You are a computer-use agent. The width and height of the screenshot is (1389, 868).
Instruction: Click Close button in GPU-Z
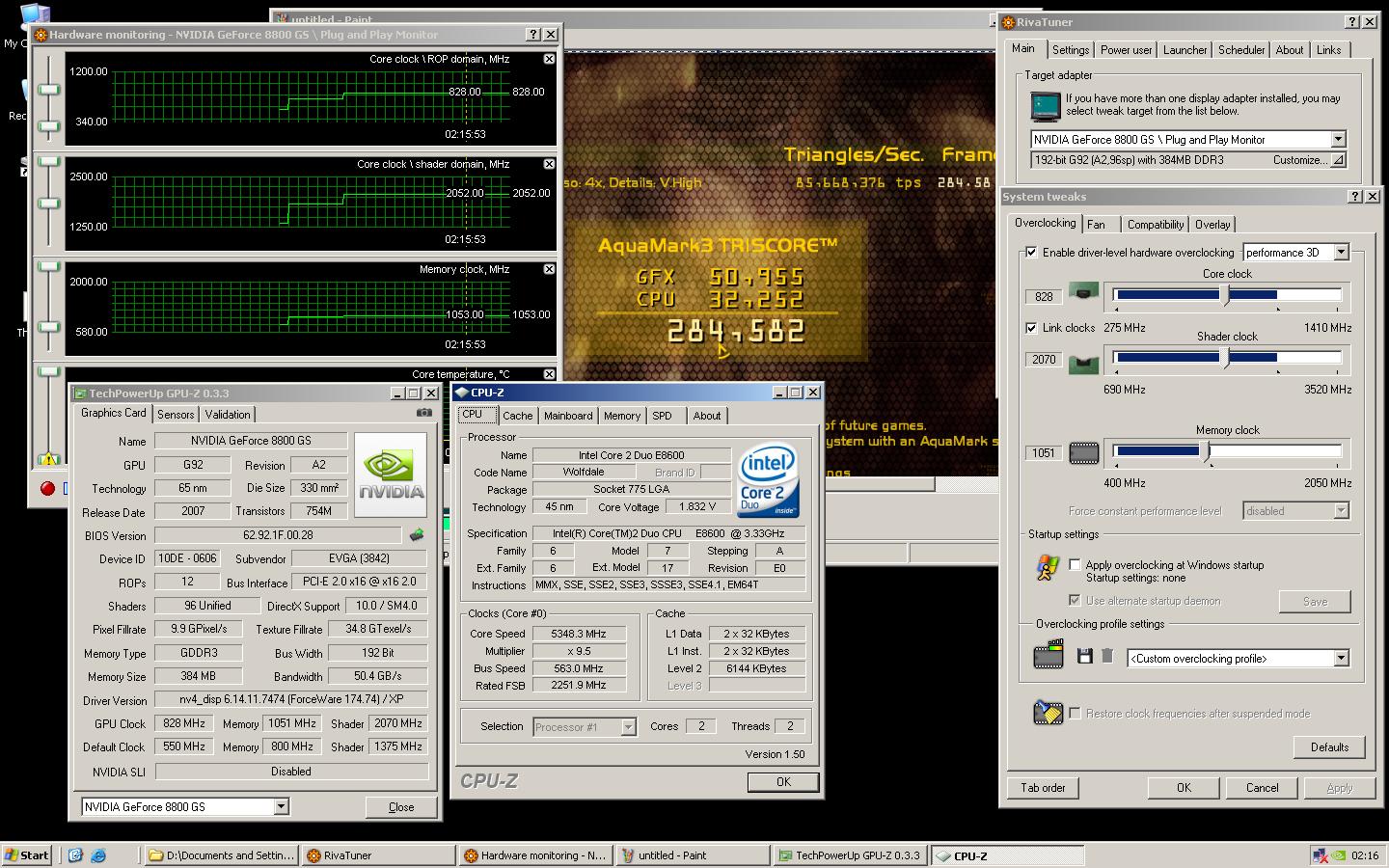(x=401, y=807)
